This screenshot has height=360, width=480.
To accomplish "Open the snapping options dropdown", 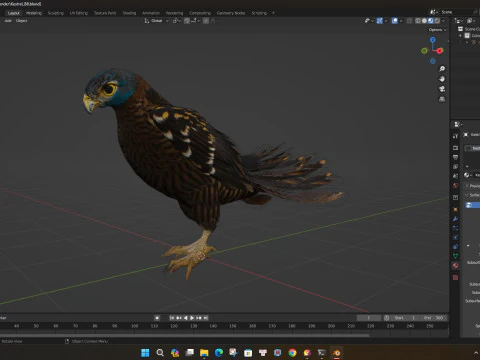I will (x=195, y=21).
